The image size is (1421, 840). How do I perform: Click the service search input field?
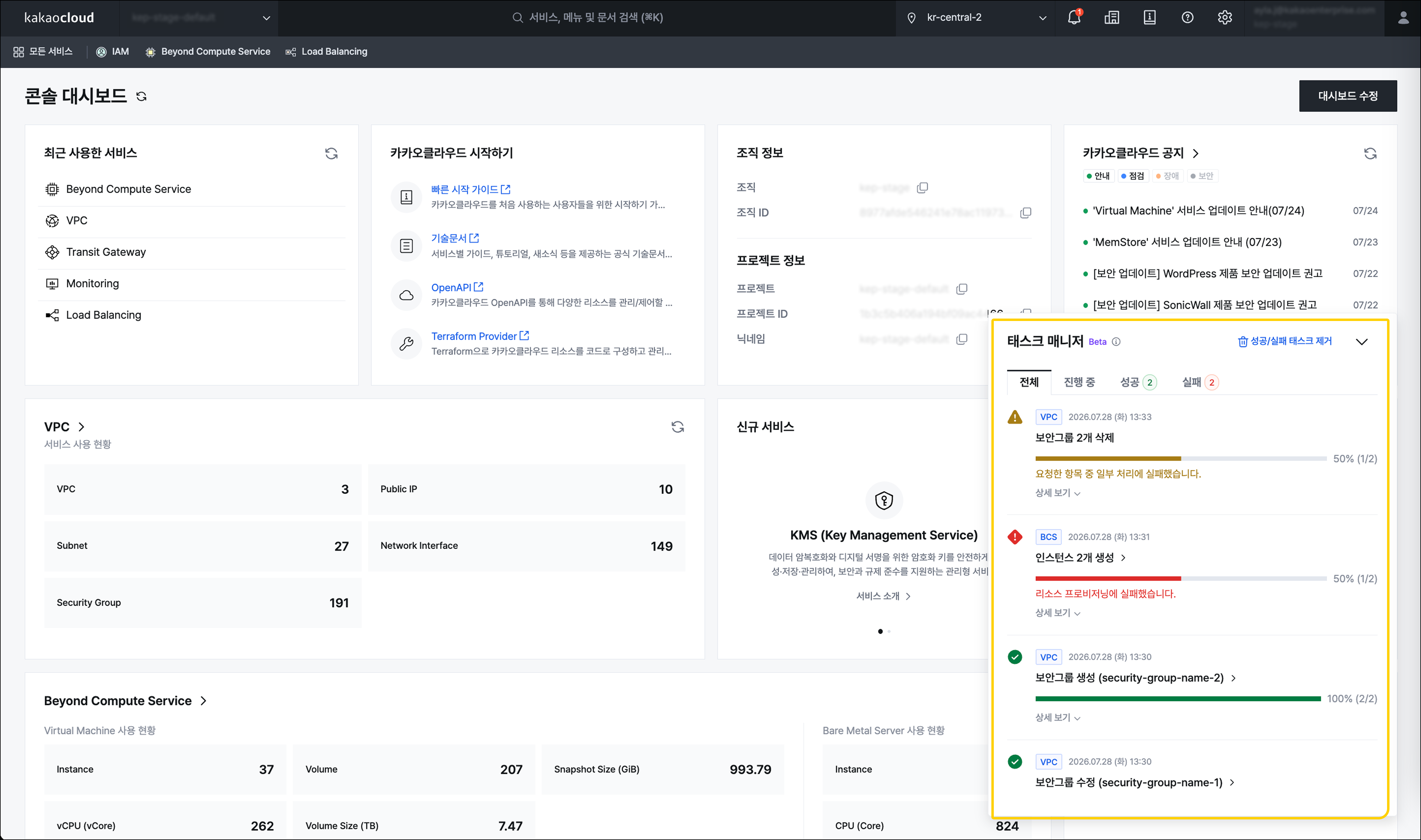click(587, 18)
